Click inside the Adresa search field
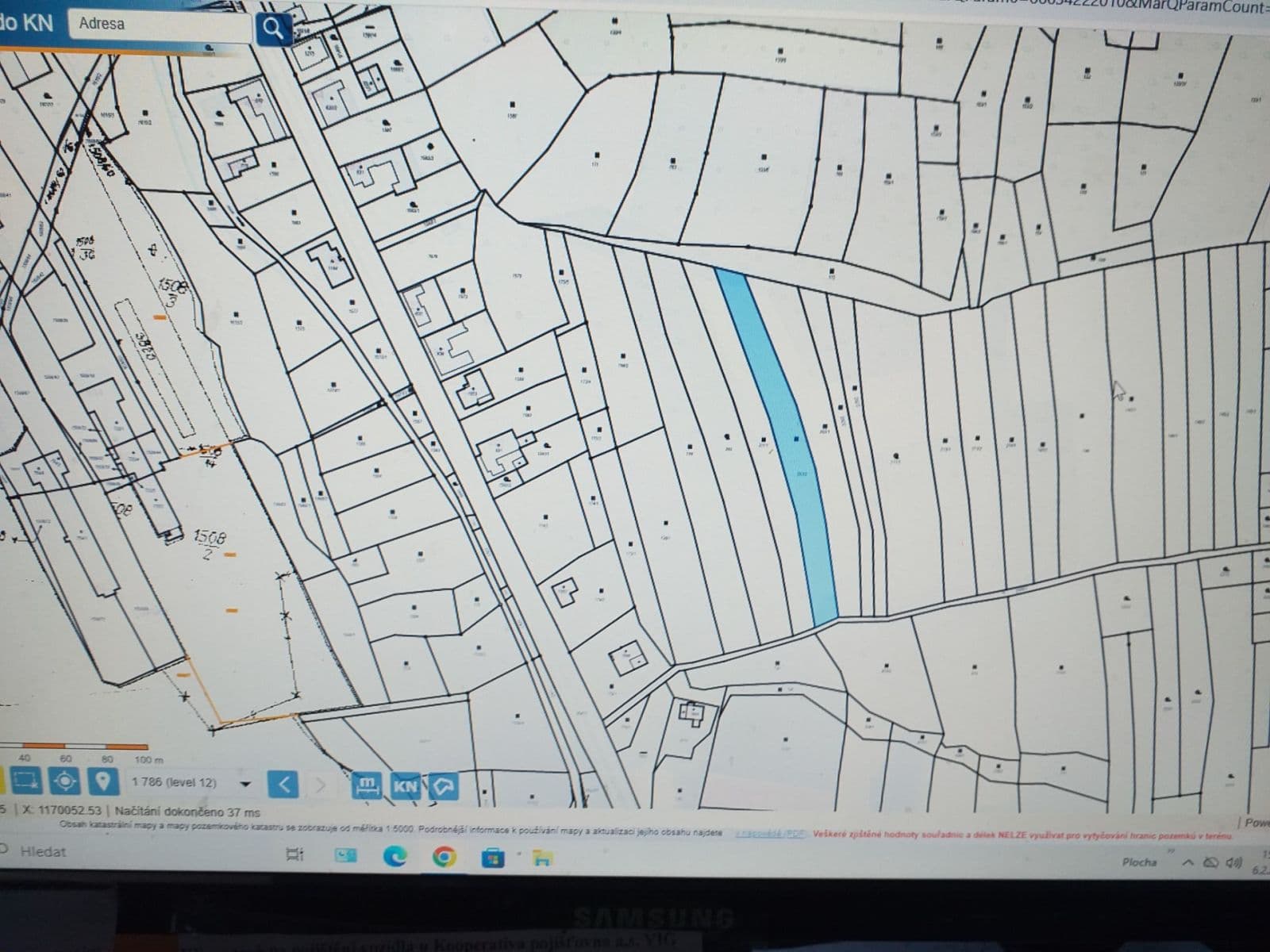This screenshot has height=952, width=1270. pos(159,24)
